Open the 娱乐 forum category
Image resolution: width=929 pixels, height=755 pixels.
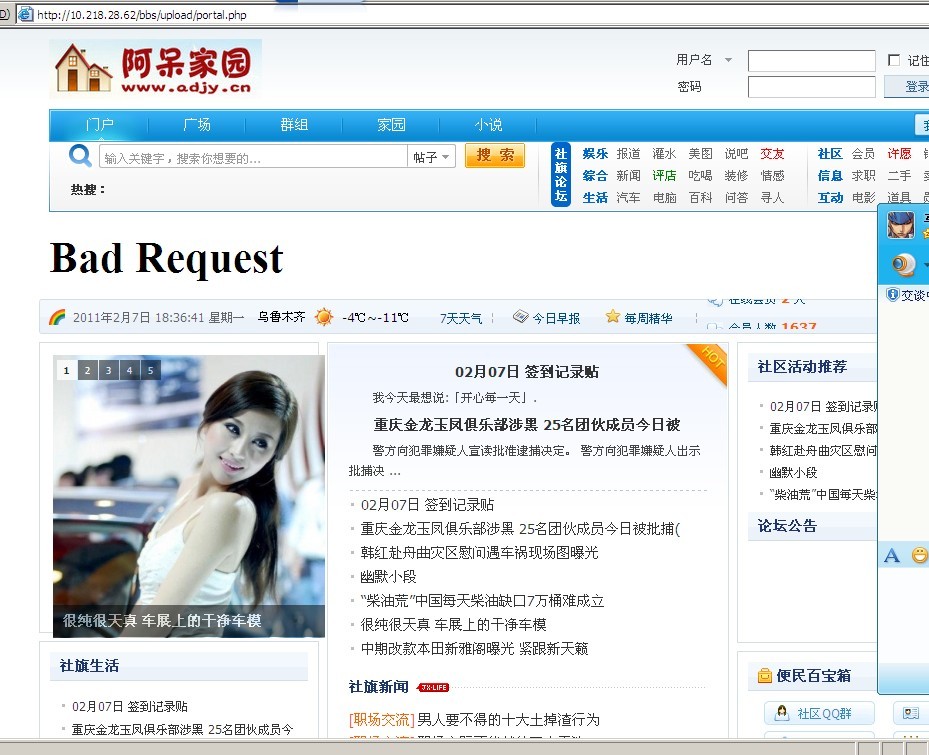coord(595,154)
